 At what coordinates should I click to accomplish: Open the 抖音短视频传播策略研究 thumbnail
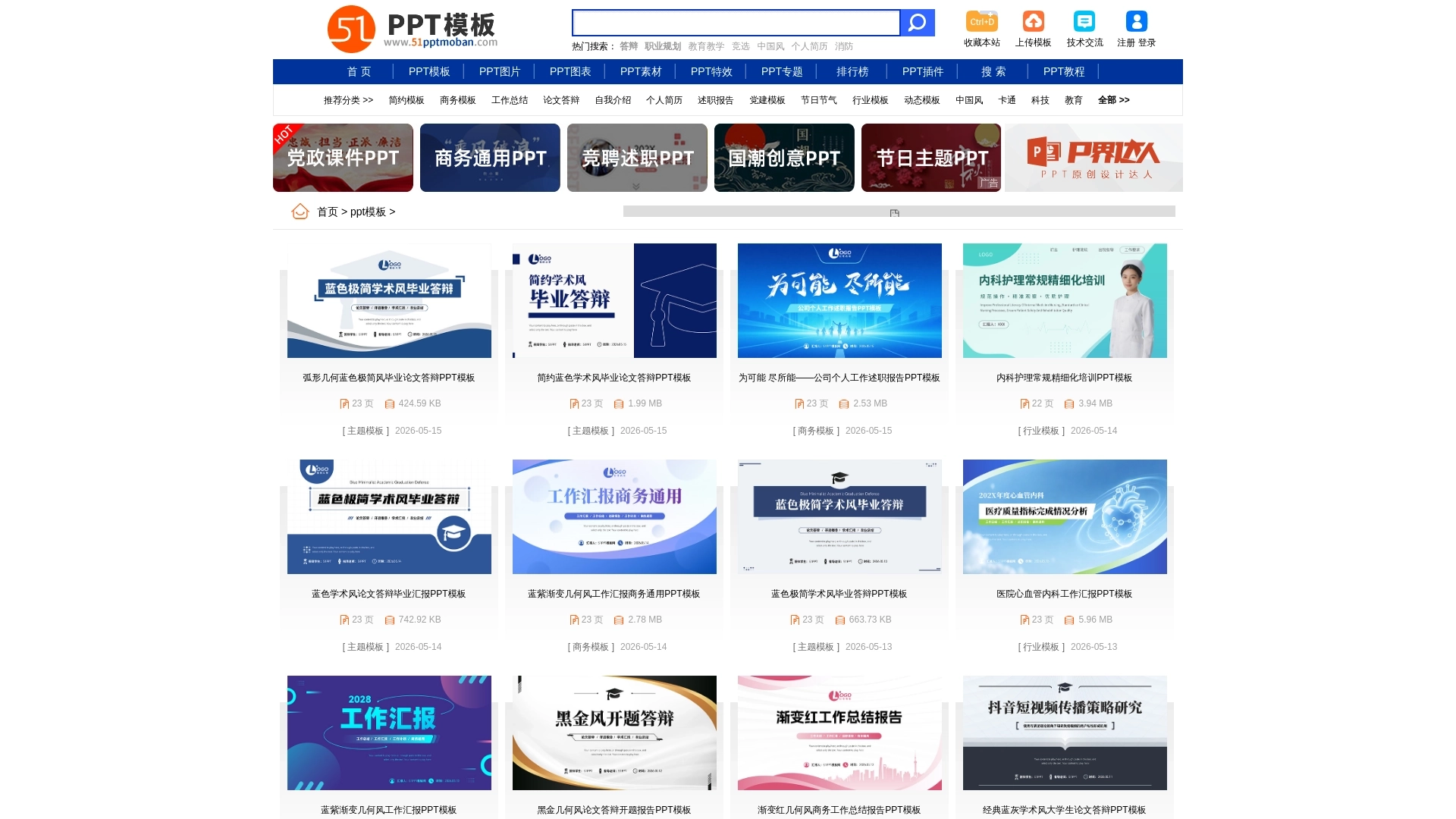tap(1065, 733)
